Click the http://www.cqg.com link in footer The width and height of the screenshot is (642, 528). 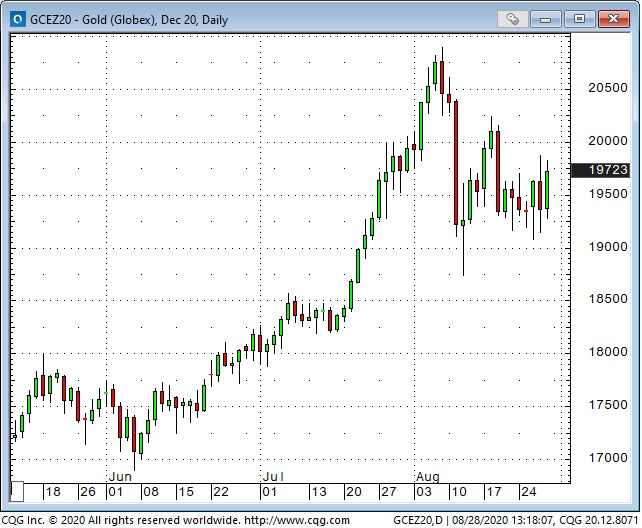click(x=297, y=520)
